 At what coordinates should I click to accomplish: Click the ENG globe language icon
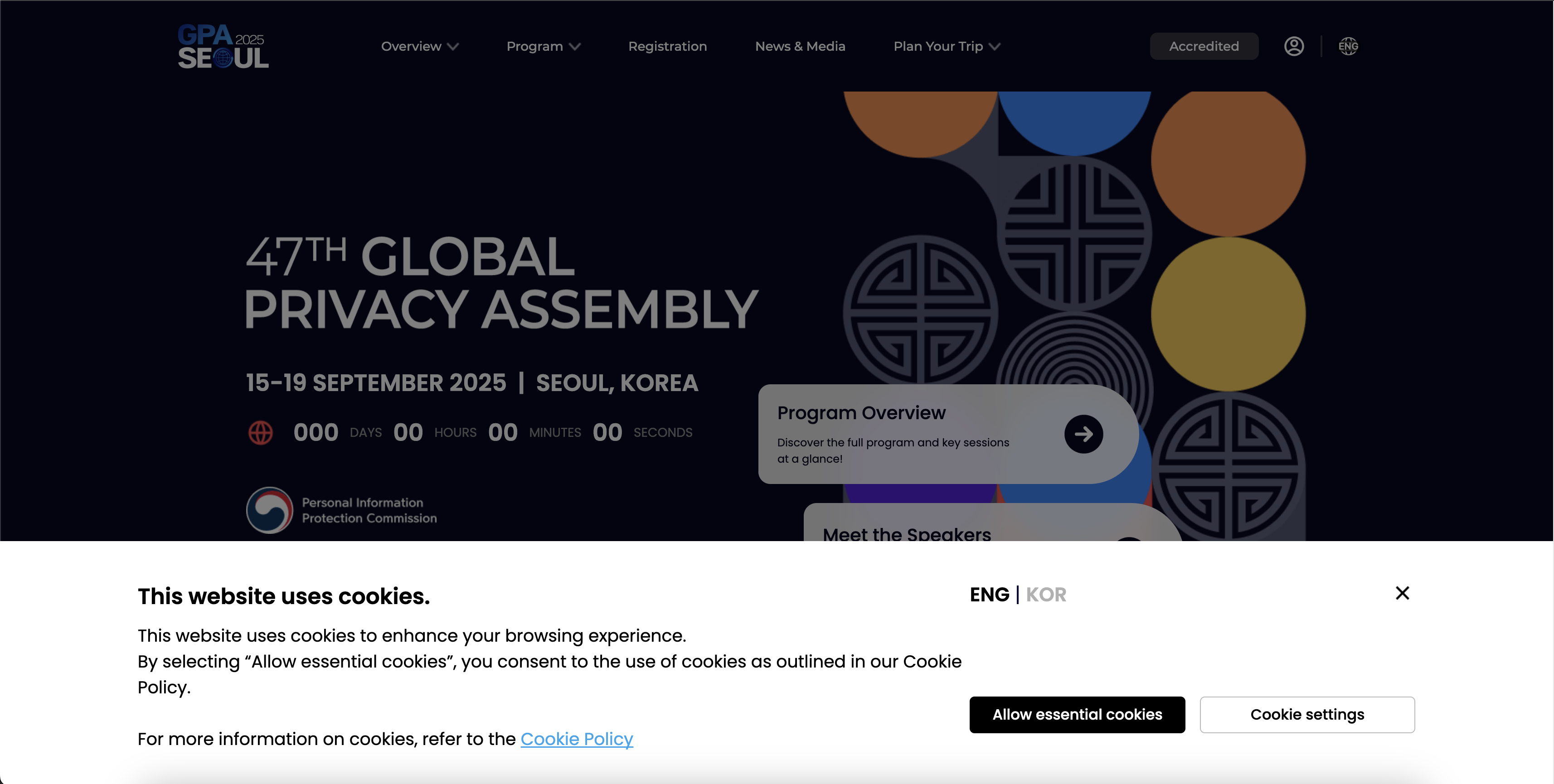pyautogui.click(x=1348, y=46)
